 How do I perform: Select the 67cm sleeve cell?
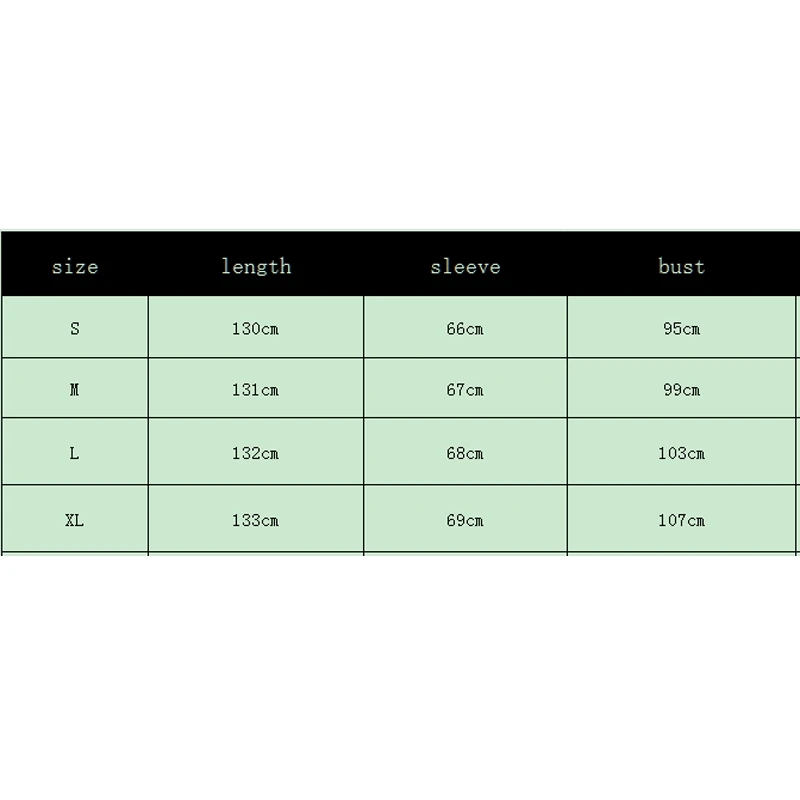pyautogui.click(x=465, y=390)
